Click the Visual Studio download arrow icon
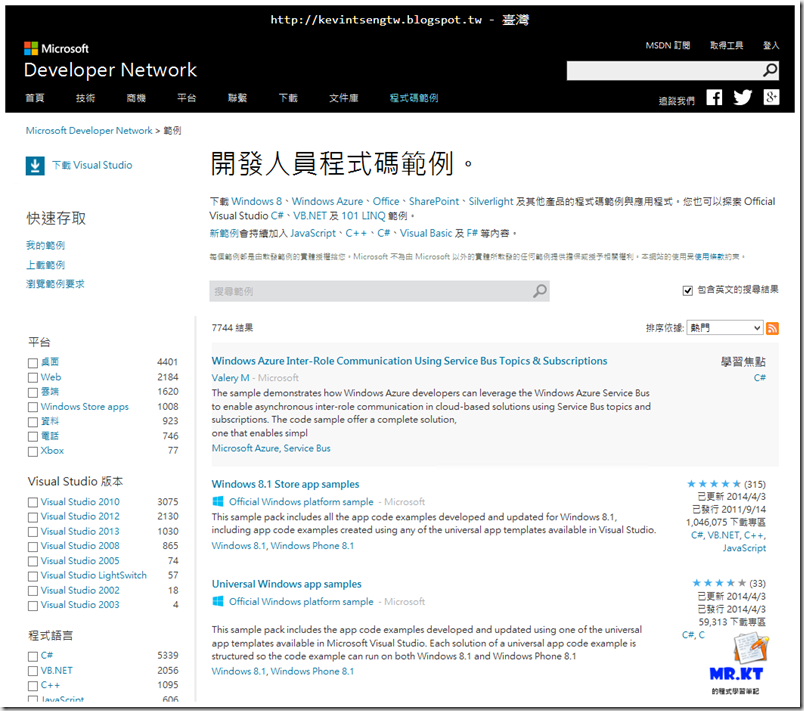 click(x=35, y=166)
